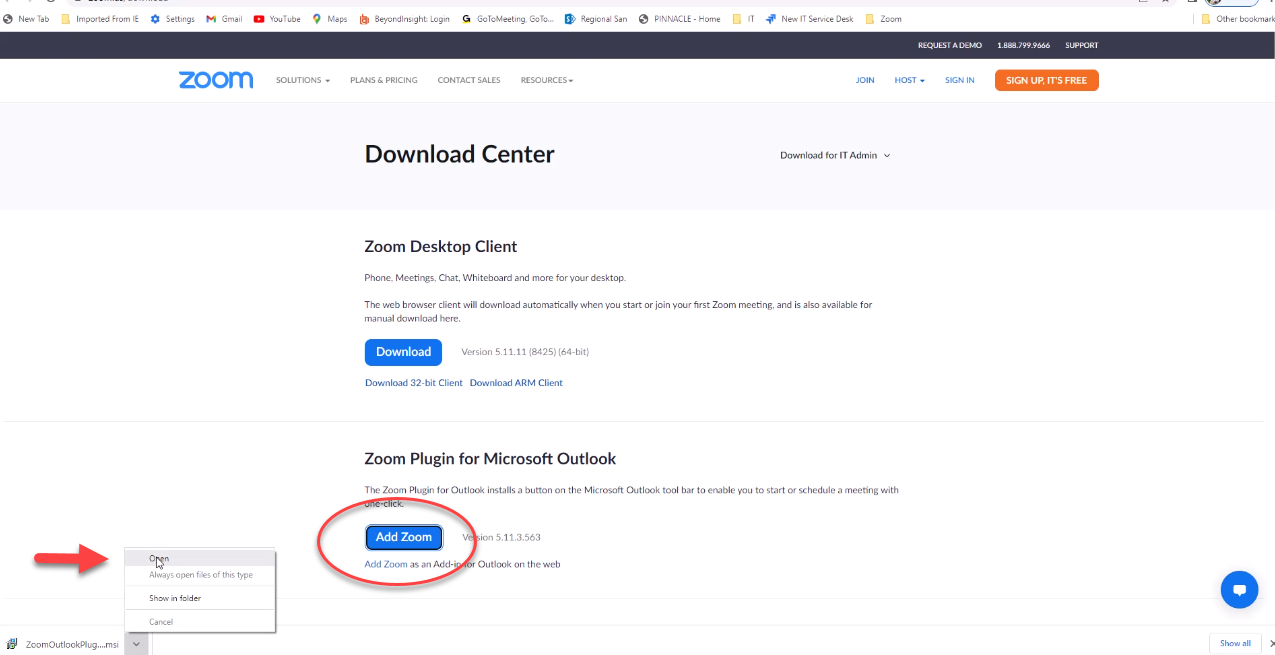Click Show all downloads button

(x=1235, y=643)
